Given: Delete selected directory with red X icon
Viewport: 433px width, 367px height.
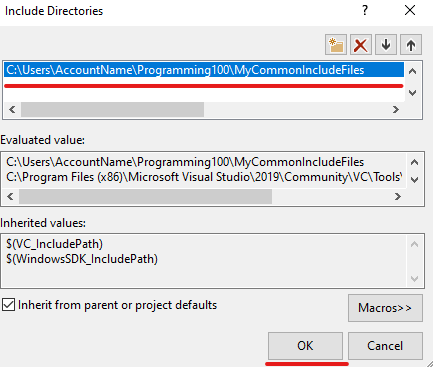Looking at the screenshot, I should coord(361,45).
